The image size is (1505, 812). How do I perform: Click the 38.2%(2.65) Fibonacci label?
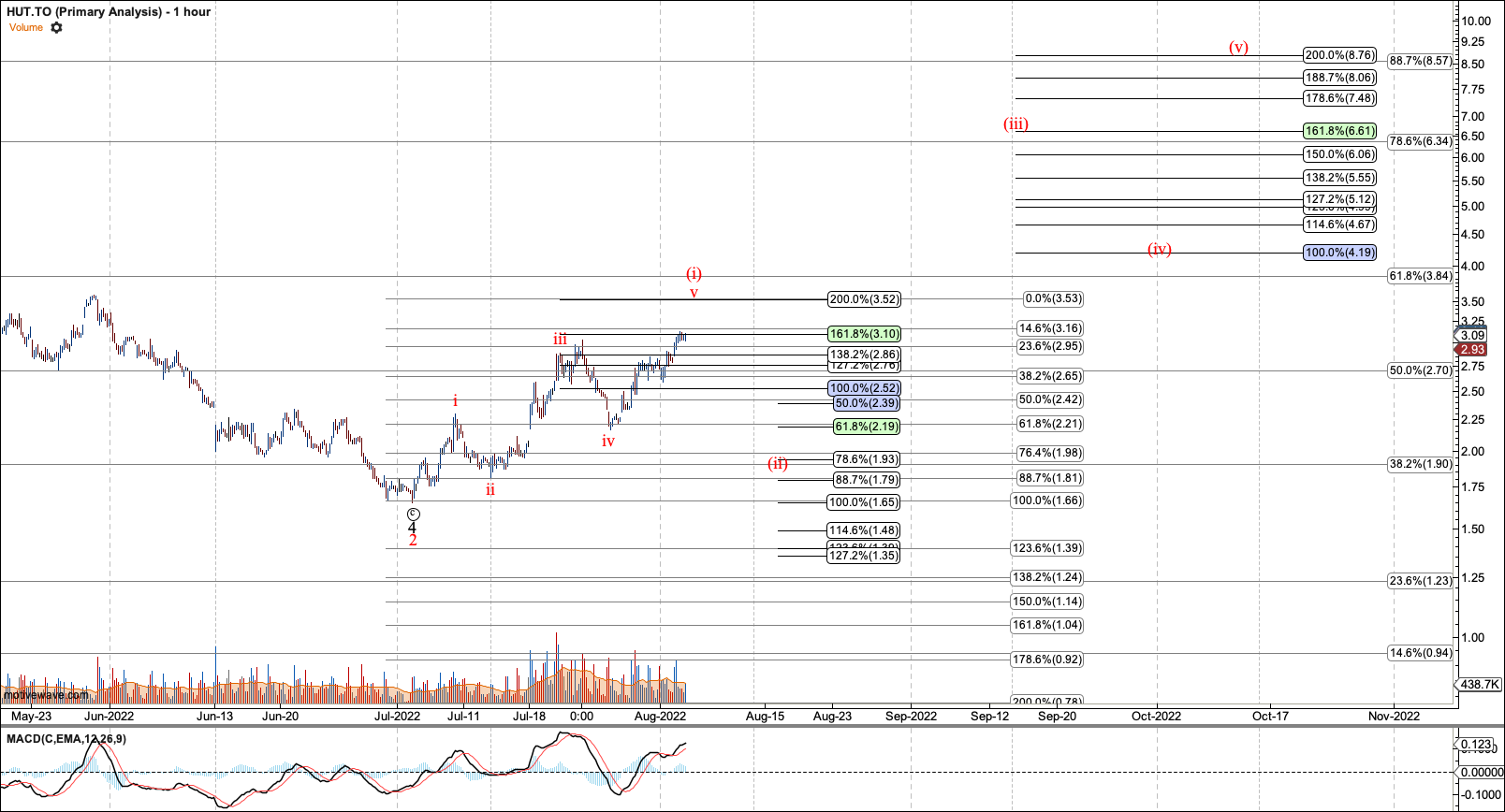click(1050, 376)
